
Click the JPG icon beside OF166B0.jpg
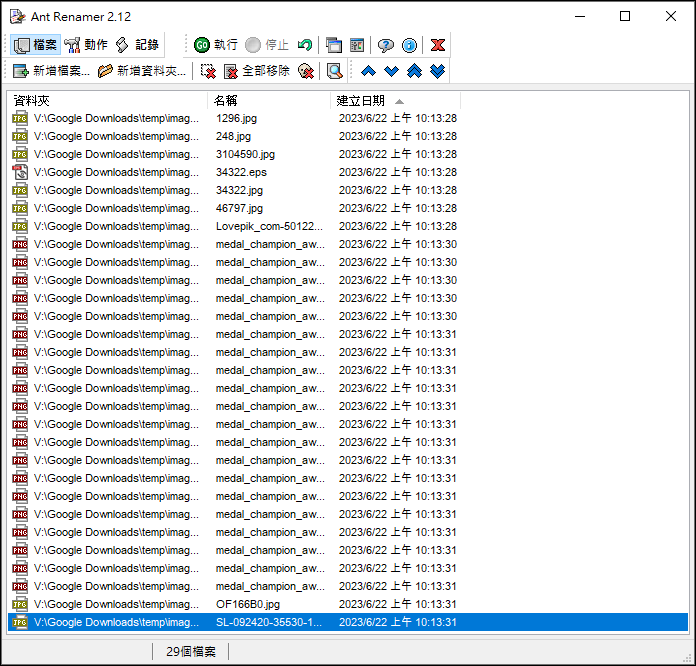click(x=20, y=604)
